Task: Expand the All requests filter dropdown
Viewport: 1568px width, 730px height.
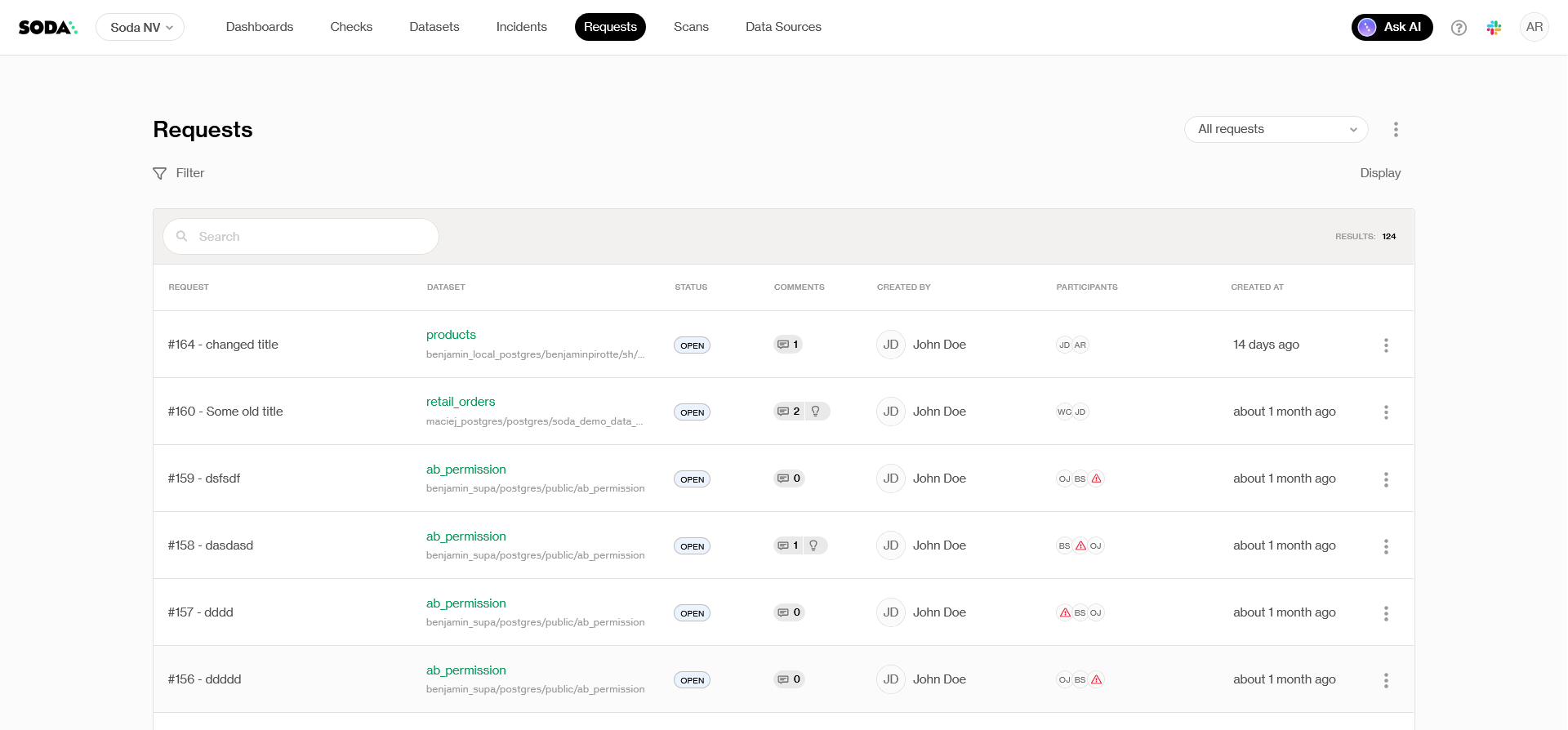Action: click(1276, 129)
